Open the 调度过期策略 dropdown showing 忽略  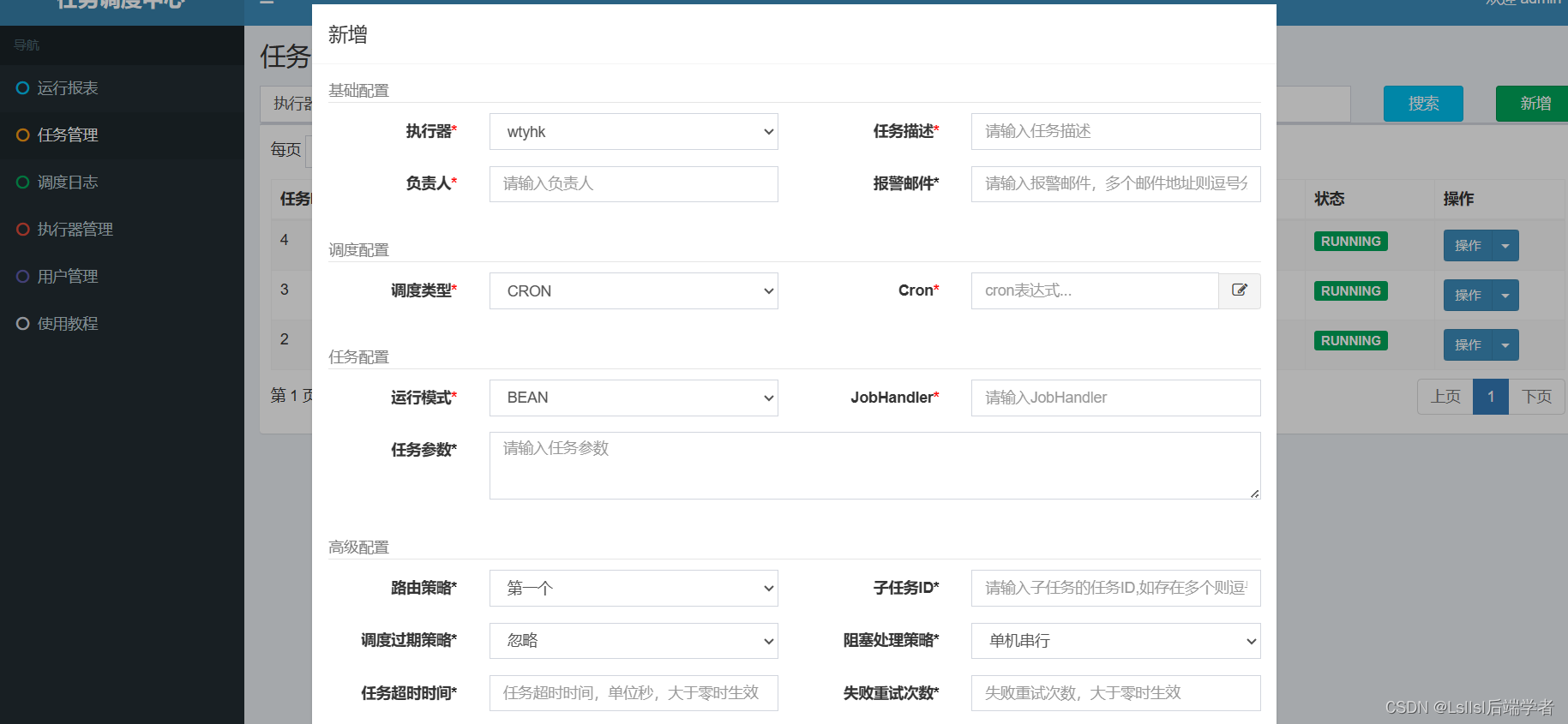(634, 641)
